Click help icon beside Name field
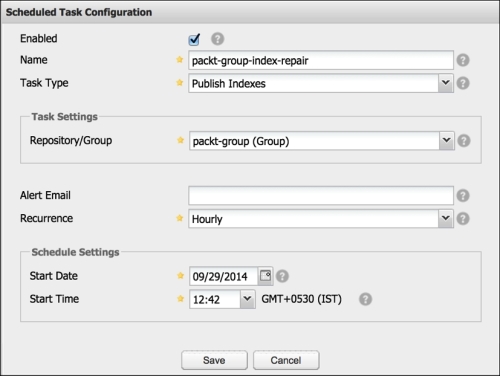 463,60
